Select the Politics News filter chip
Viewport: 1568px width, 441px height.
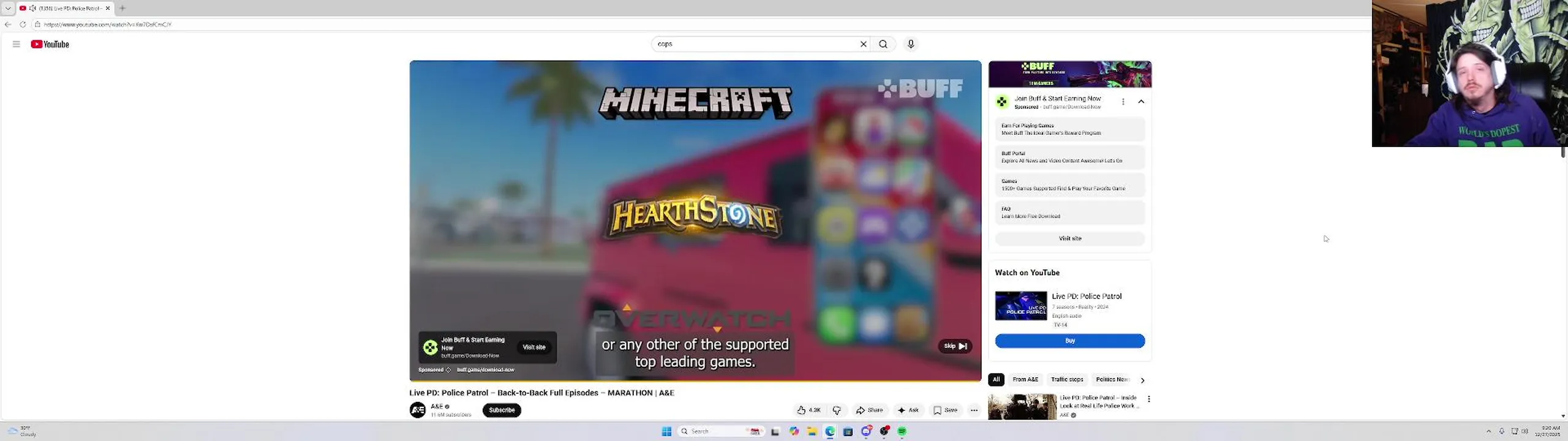coord(1112,380)
